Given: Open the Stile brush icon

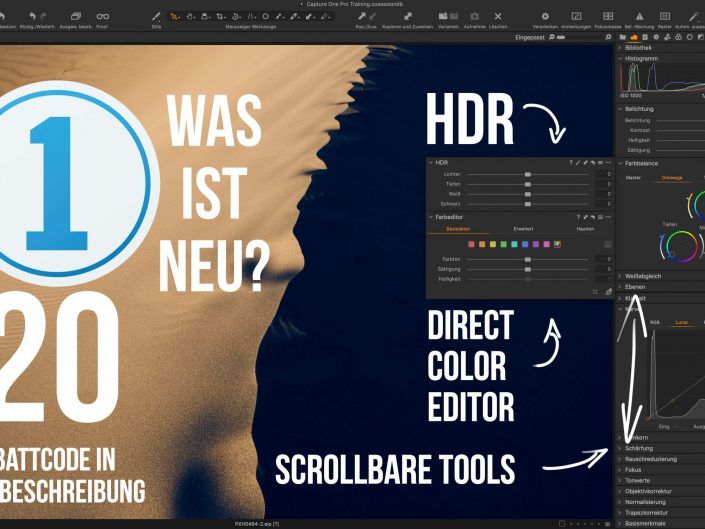Looking at the screenshot, I should 156,17.
